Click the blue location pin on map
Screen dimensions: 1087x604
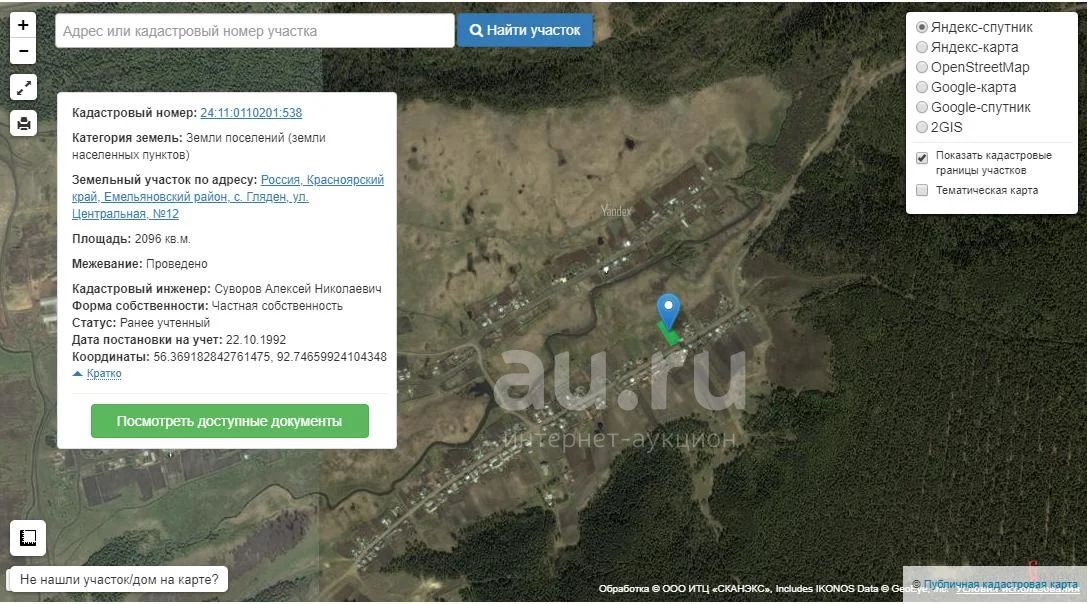668,310
